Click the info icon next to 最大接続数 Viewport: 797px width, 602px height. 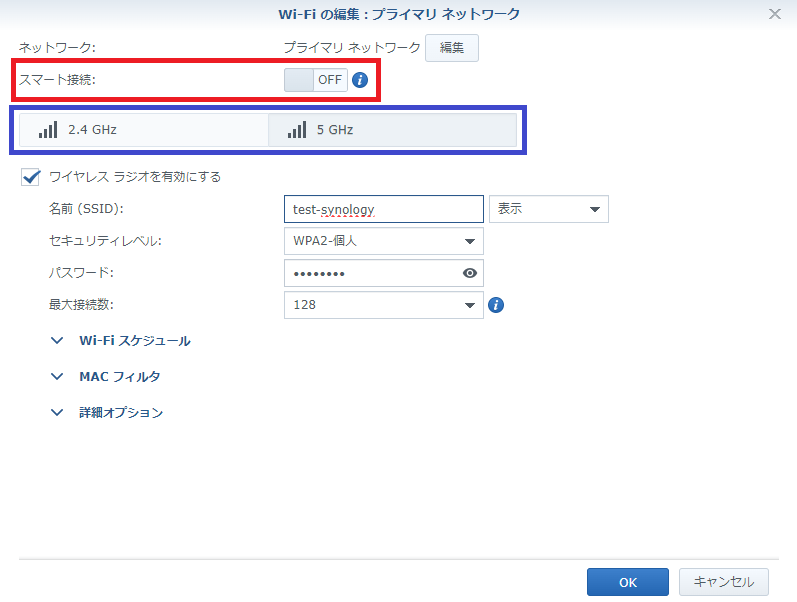click(496, 305)
